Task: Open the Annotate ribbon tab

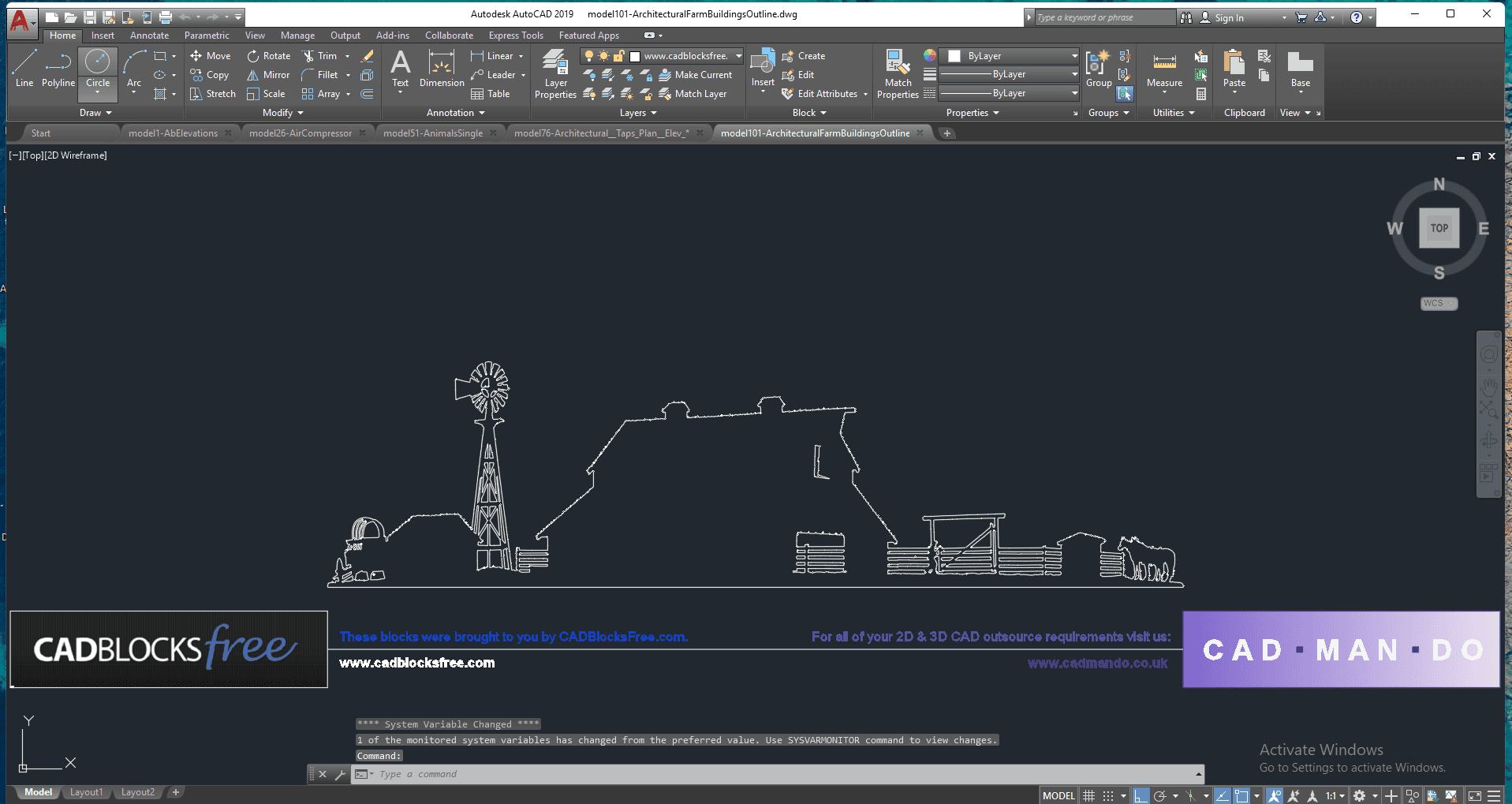Action: (149, 36)
